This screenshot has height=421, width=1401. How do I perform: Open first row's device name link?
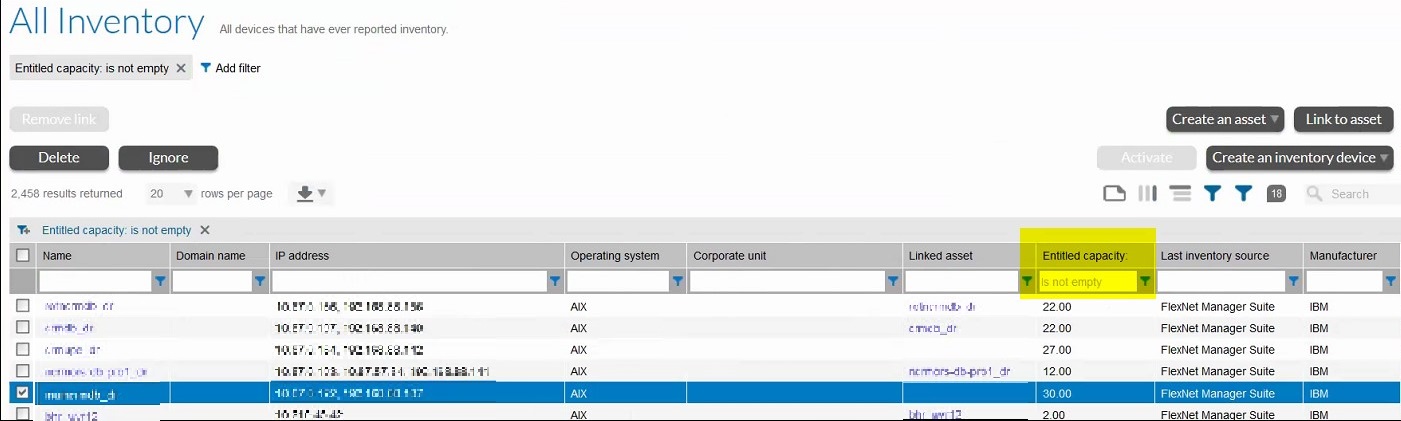coord(79,307)
